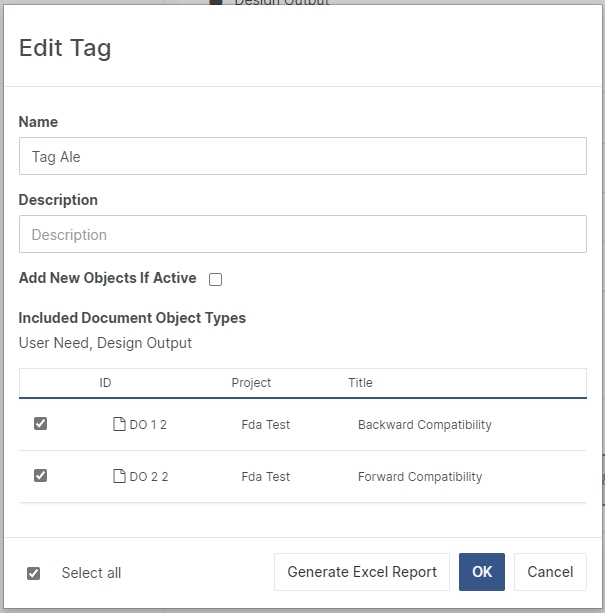Click the Title column header
Screen dimensions: 605x613
[x=360, y=383]
